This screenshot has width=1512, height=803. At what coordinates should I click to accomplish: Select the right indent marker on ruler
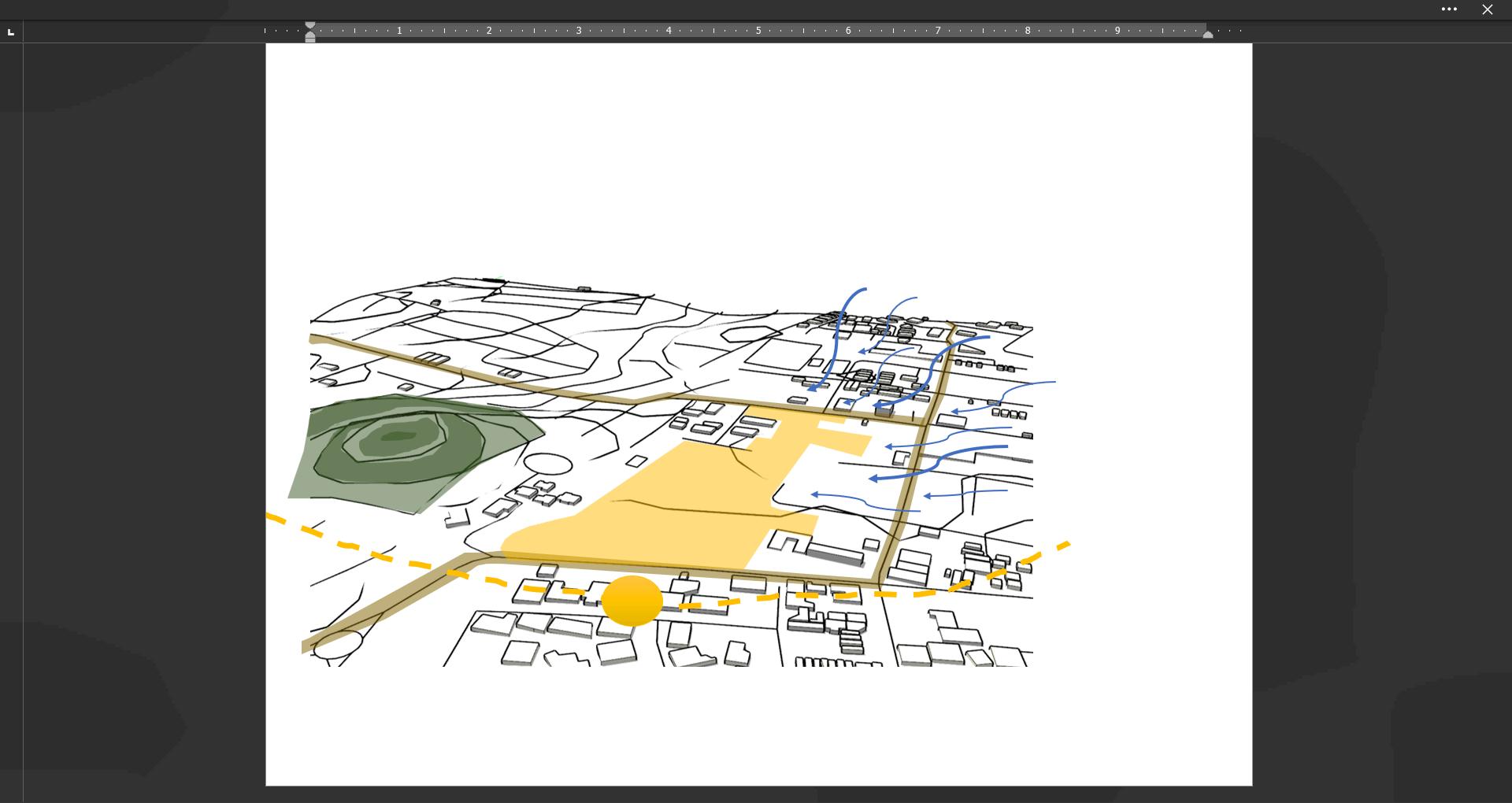[1208, 34]
